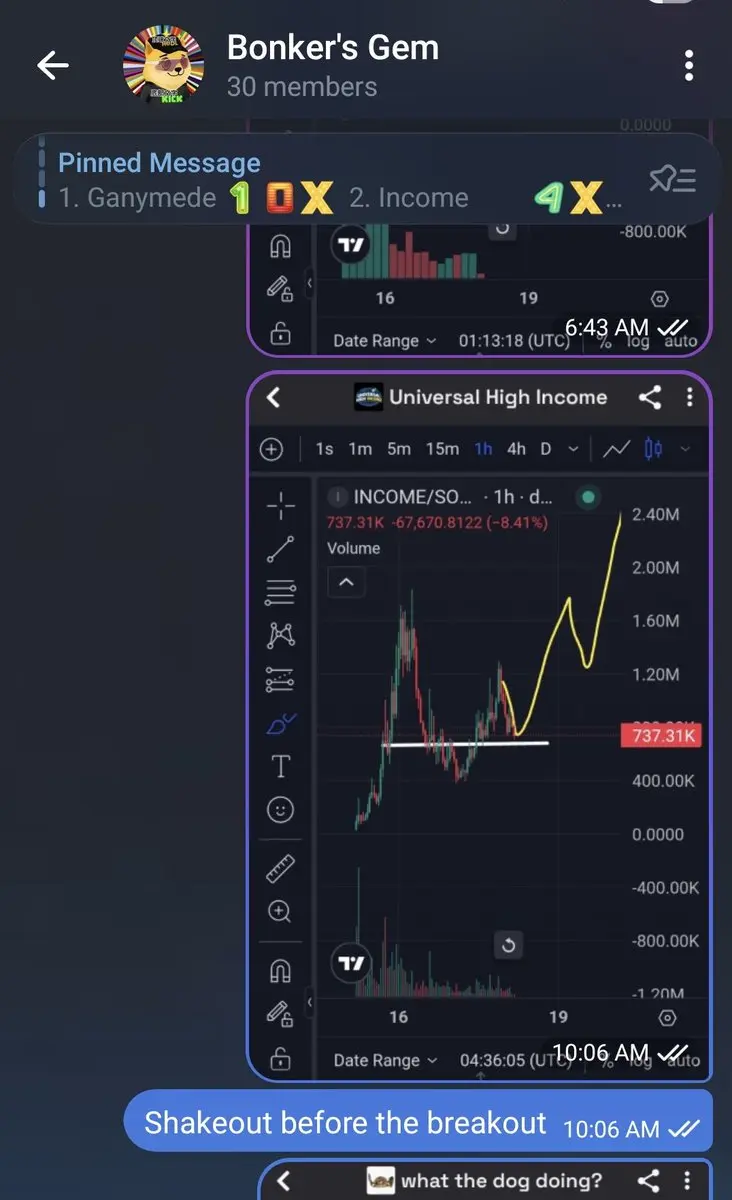Select the Fibonacci horizontal lines tool
732x1200 pixels.
(281, 593)
